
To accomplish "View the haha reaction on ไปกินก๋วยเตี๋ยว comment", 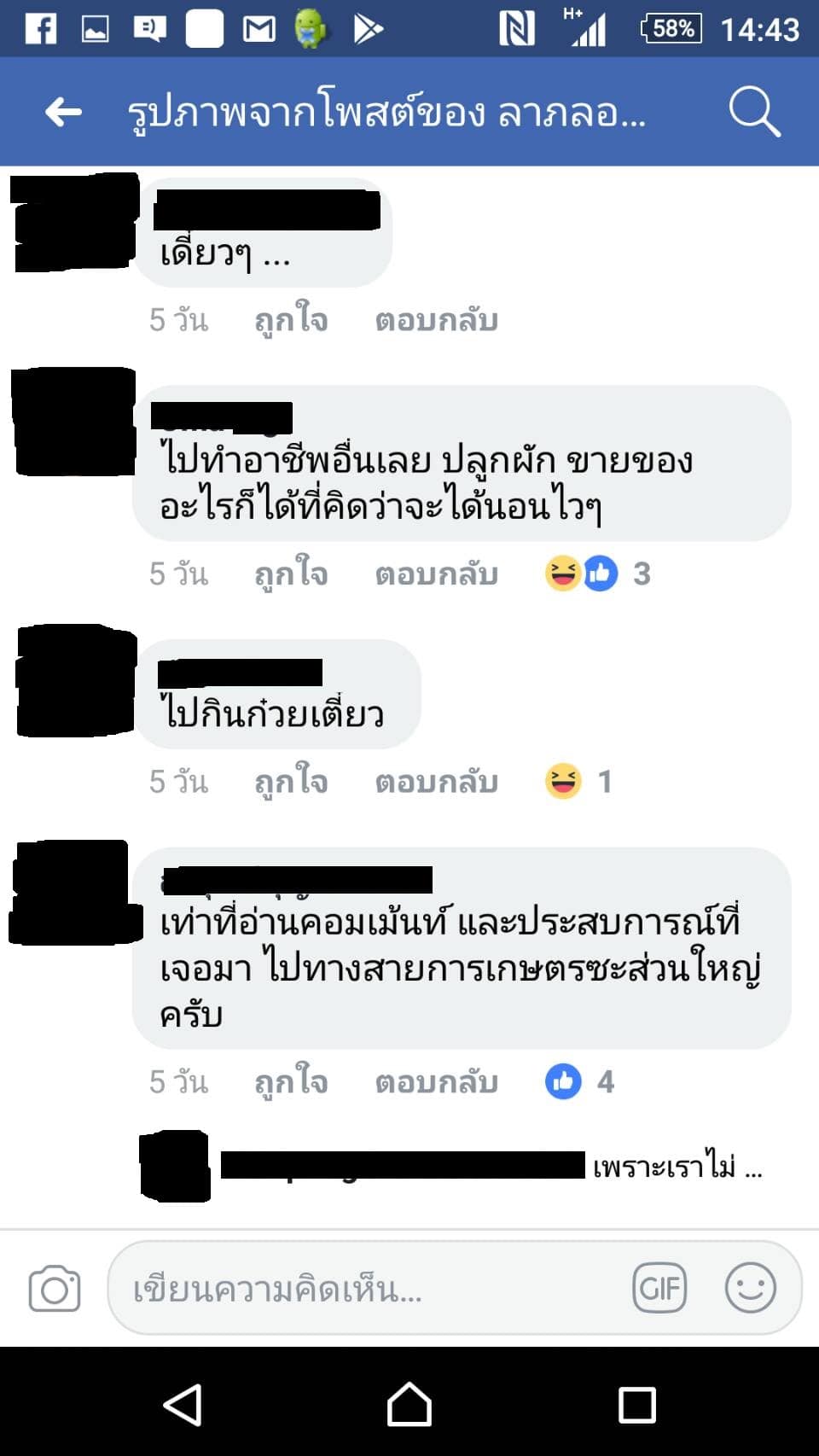I will (x=578, y=781).
